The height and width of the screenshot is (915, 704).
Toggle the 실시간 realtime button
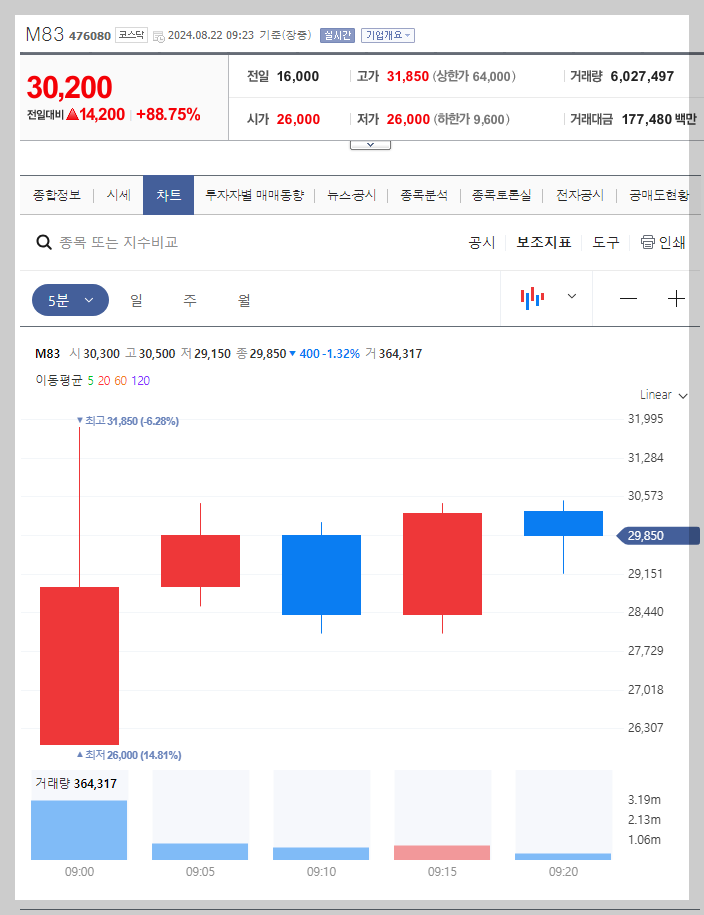[337, 35]
